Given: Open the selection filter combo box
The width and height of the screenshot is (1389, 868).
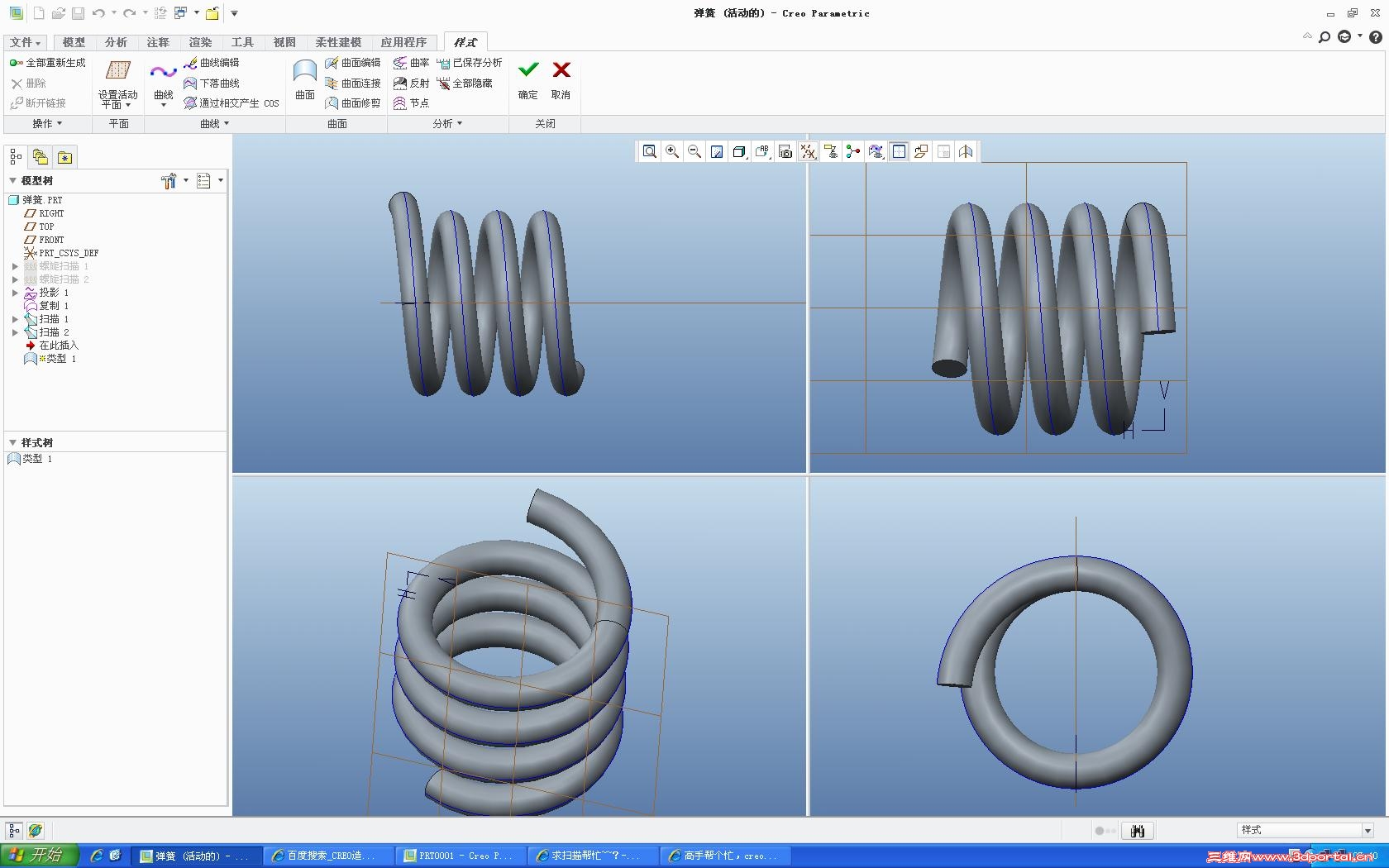Looking at the screenshot, I should [1305, 830].
